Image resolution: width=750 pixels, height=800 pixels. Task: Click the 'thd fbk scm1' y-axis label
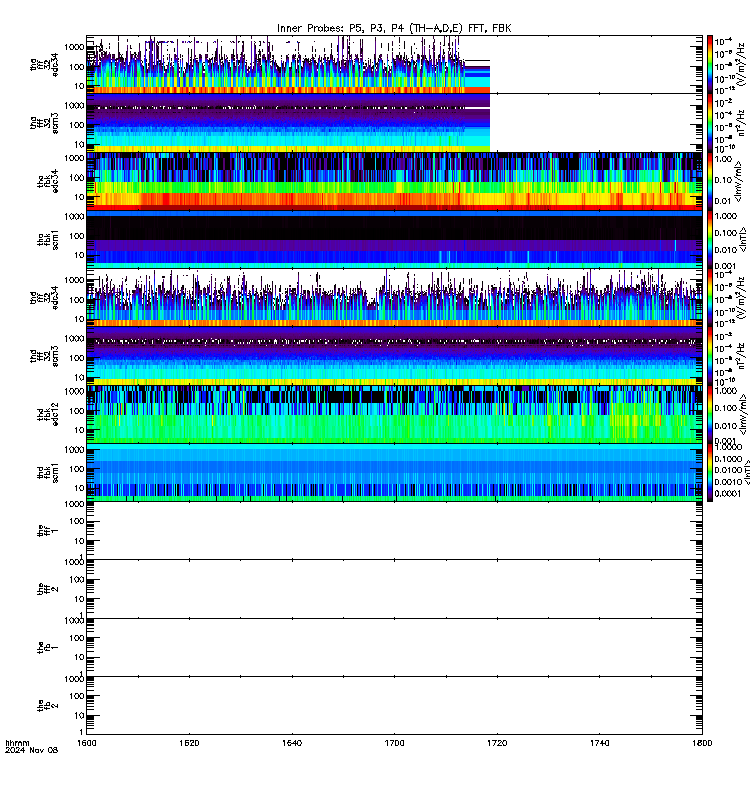pos(48,472)
